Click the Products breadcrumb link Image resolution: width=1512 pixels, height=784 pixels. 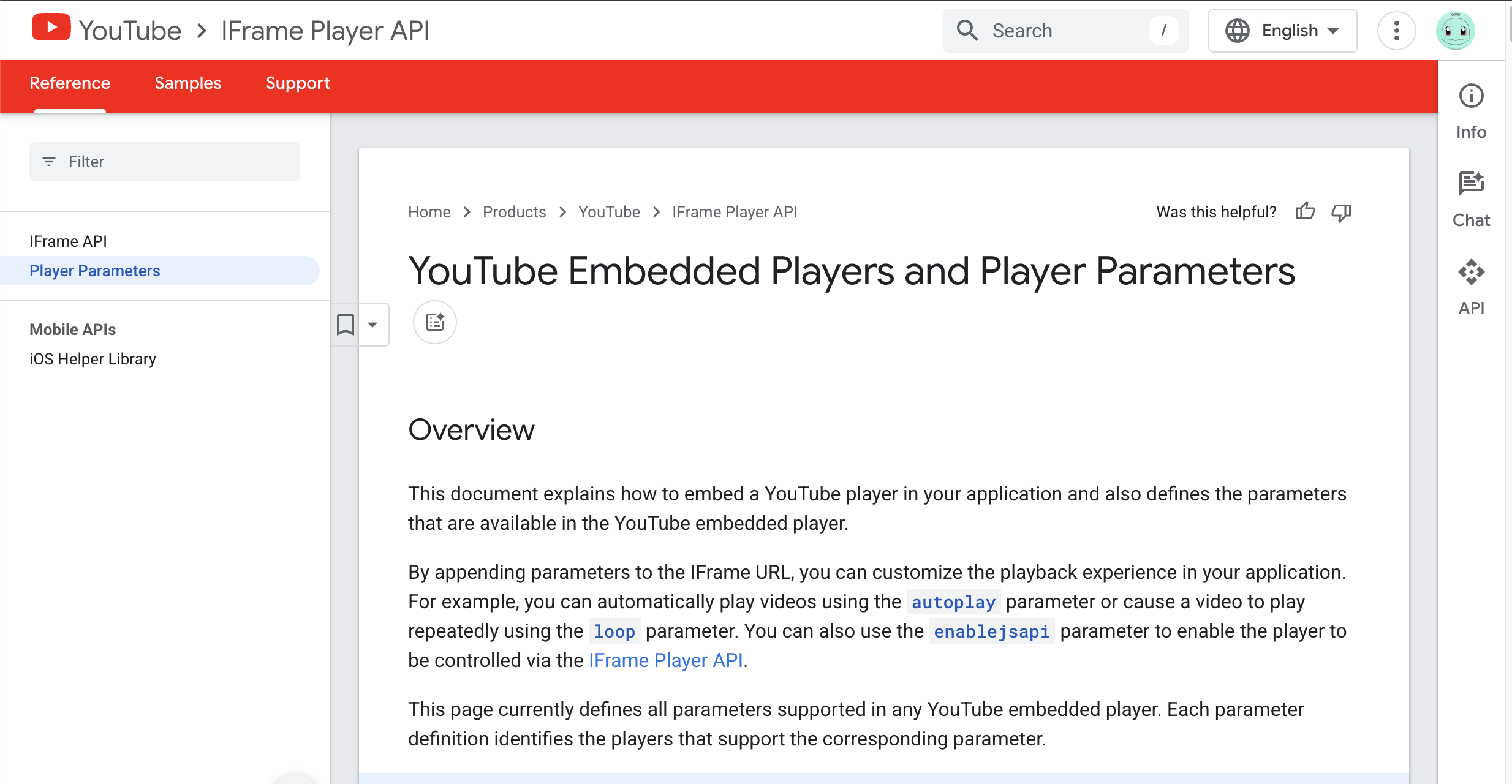point(514,212)
